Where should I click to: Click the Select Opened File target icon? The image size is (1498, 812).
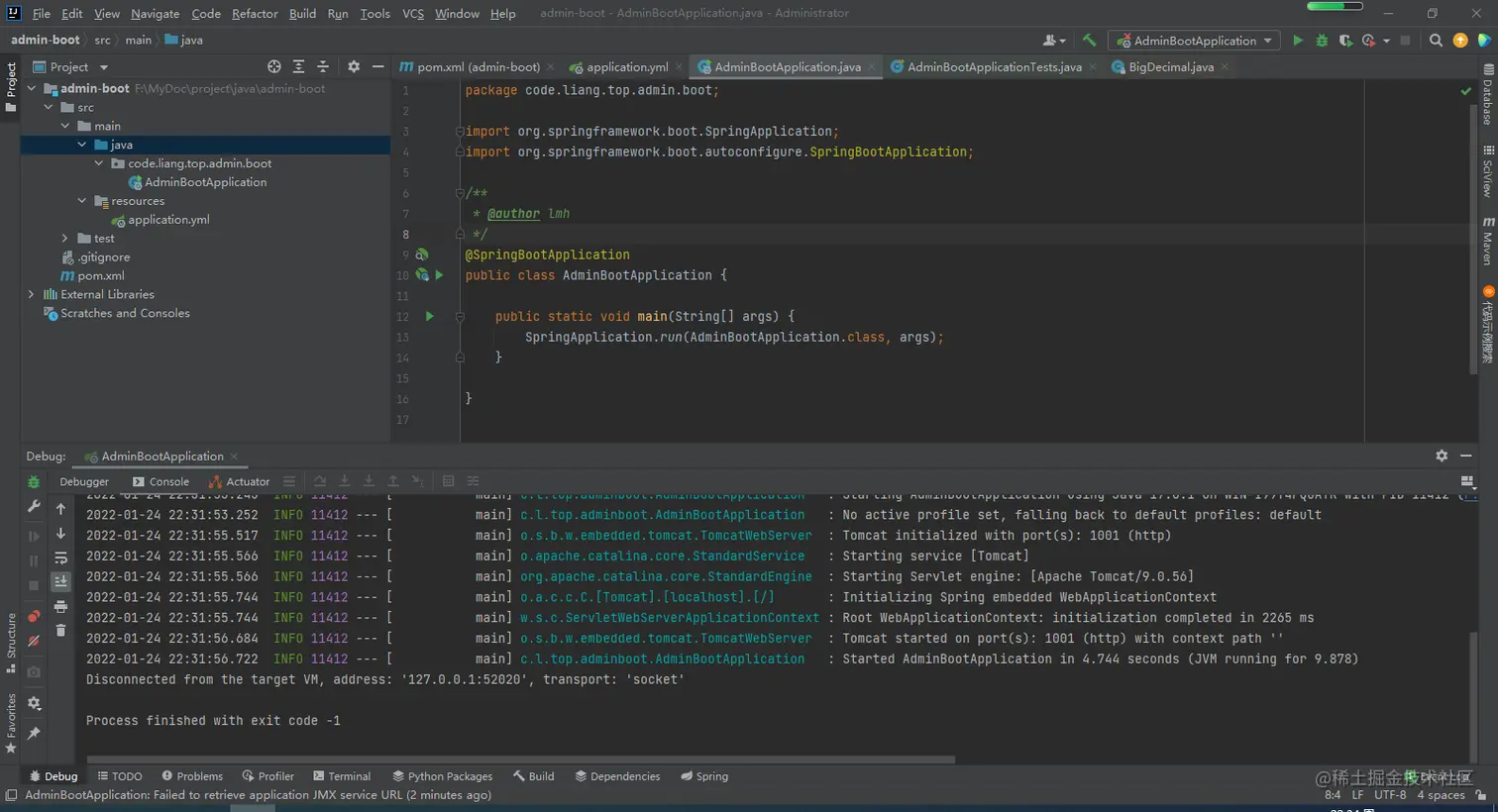click(x=274, y=66)
